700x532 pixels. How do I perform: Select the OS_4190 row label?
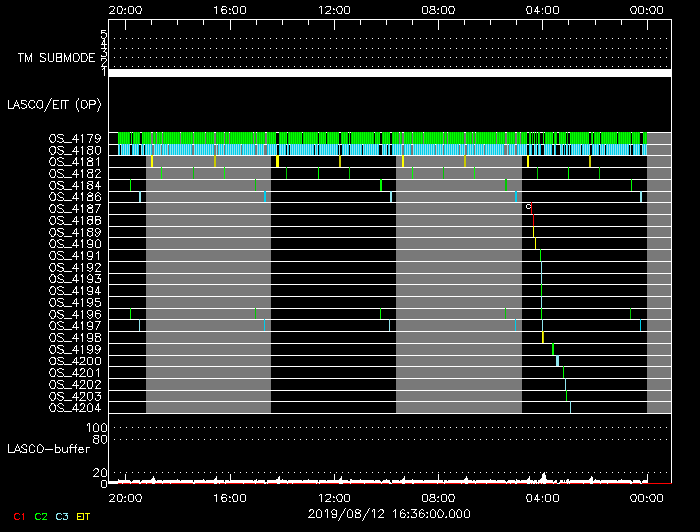click(x=74, y=244)
